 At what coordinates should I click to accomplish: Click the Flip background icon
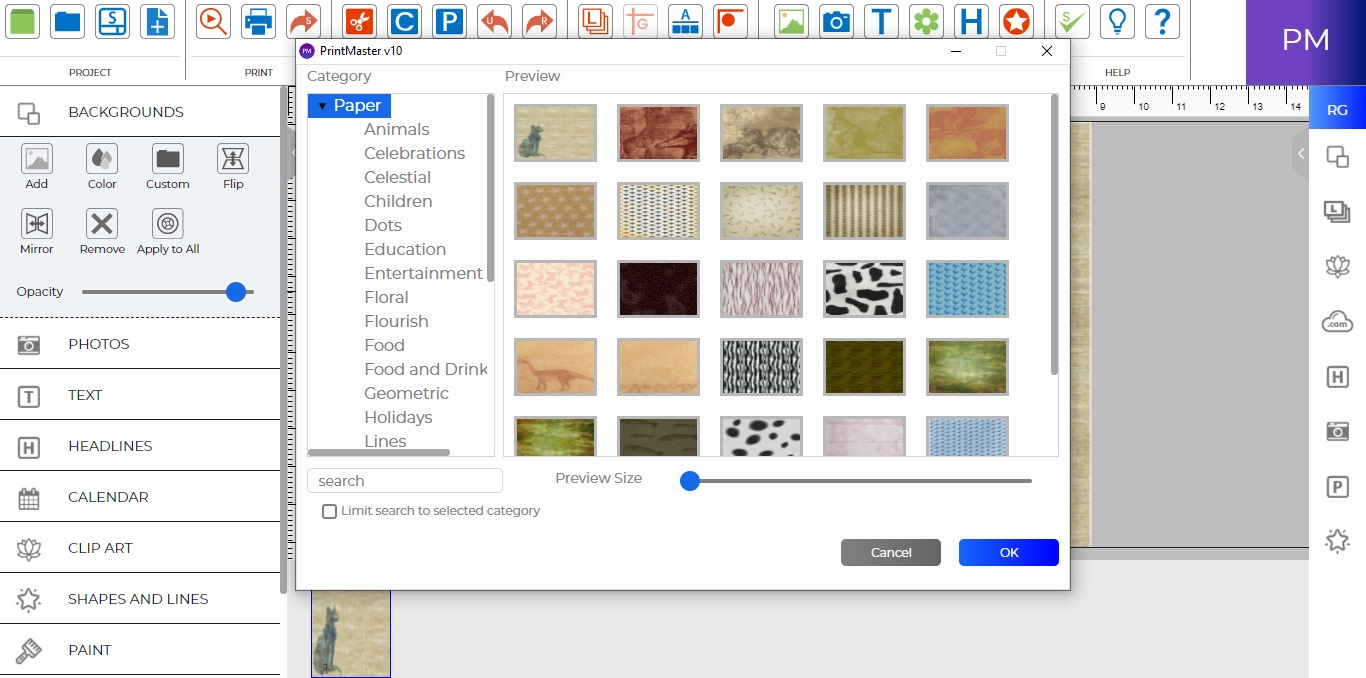[233, 159]
